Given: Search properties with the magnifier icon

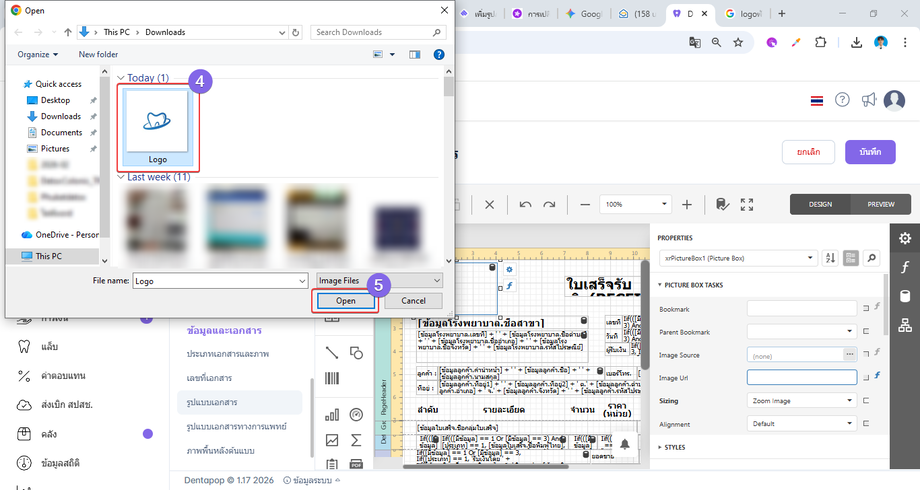Looking at the screenshot, I should (872, 258).
